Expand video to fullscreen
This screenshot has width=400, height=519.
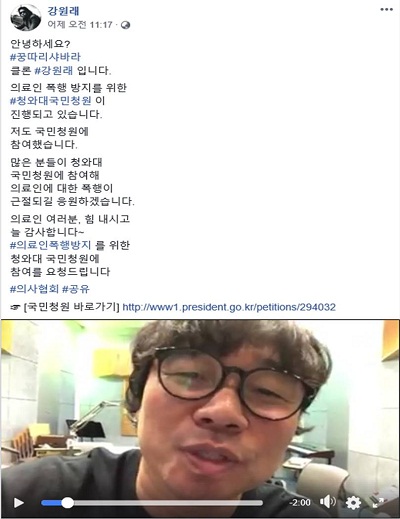click(378, 502)
